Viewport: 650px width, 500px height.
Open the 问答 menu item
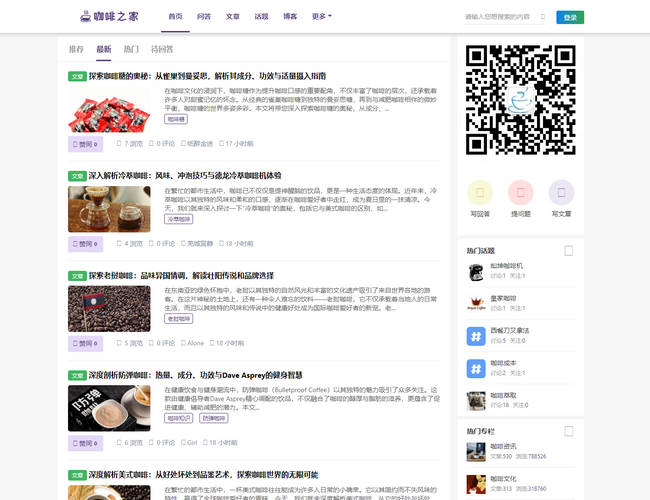coord(204,17)
